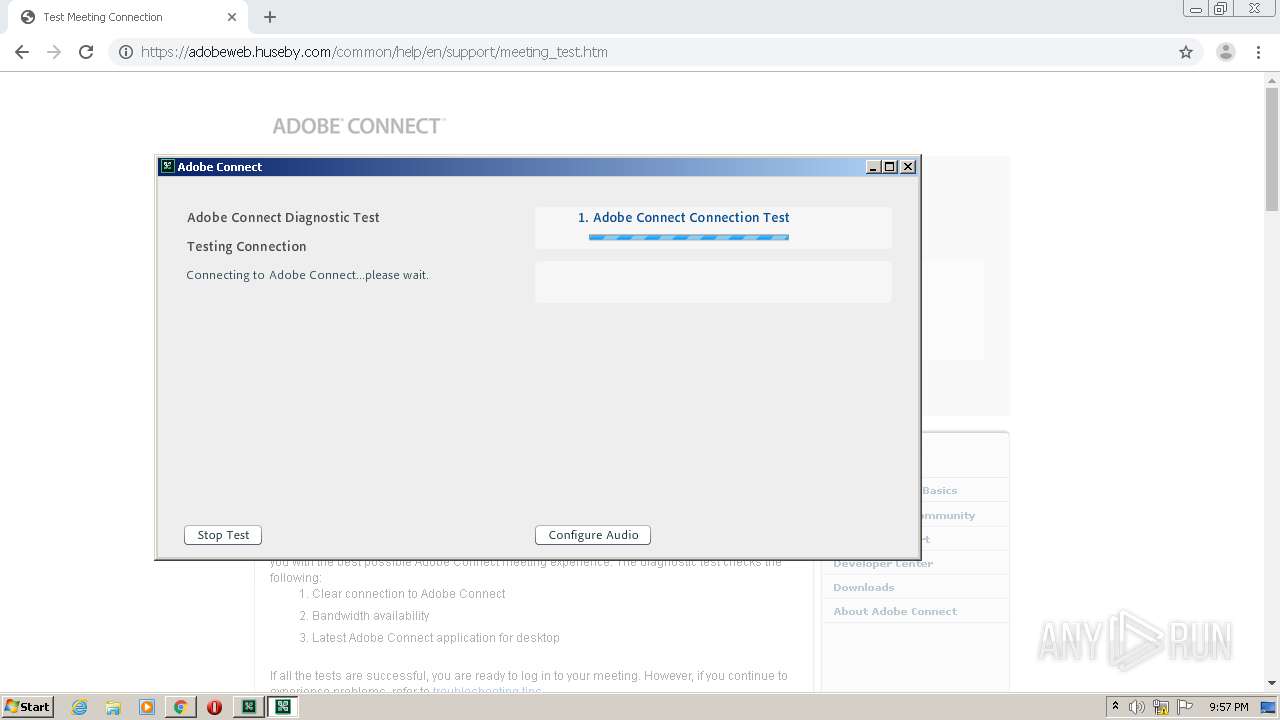
Task: Click the 'Testing Connection' label
Action: [x=246, y=246]
